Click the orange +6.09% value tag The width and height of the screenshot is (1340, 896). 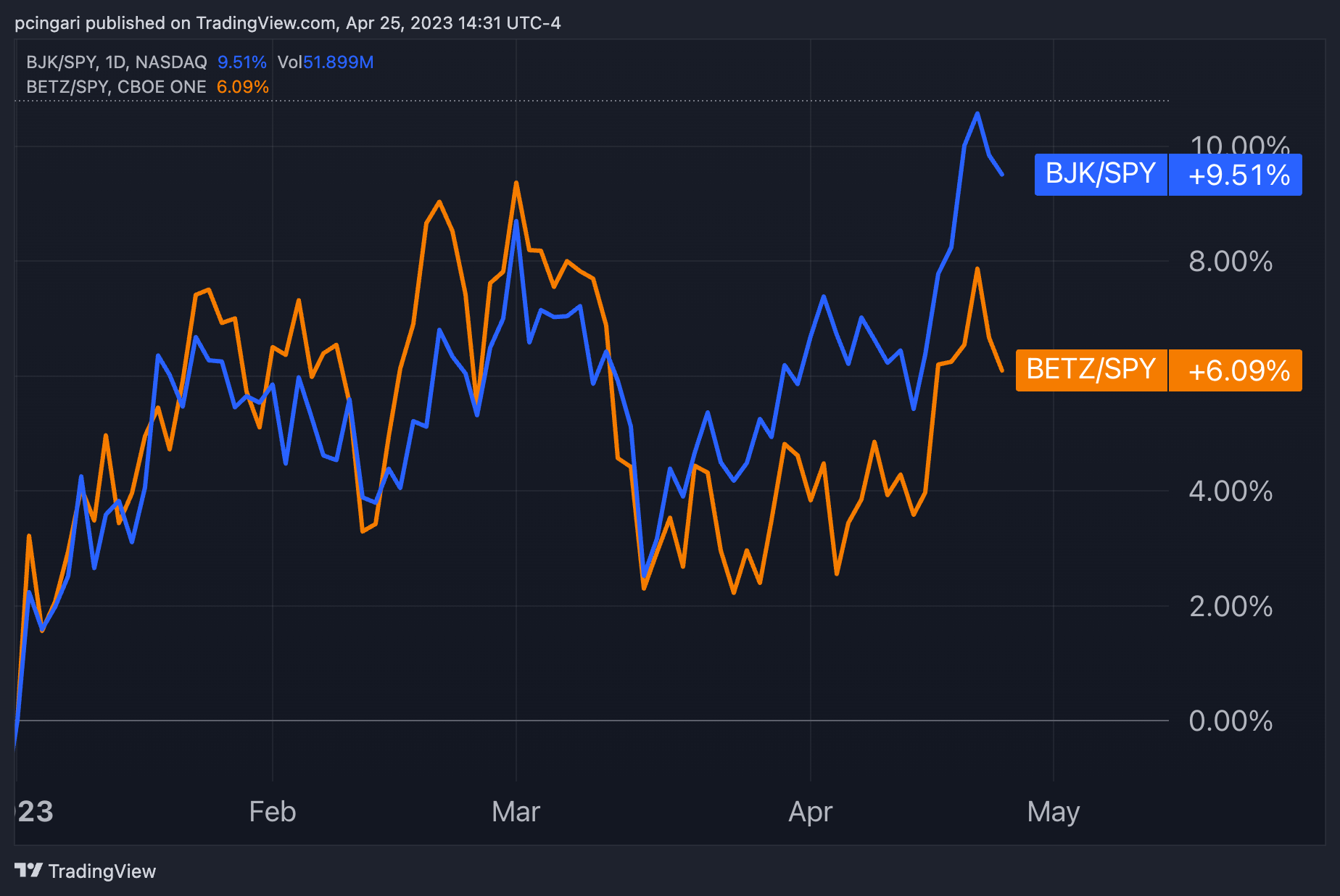point(1238,371)
